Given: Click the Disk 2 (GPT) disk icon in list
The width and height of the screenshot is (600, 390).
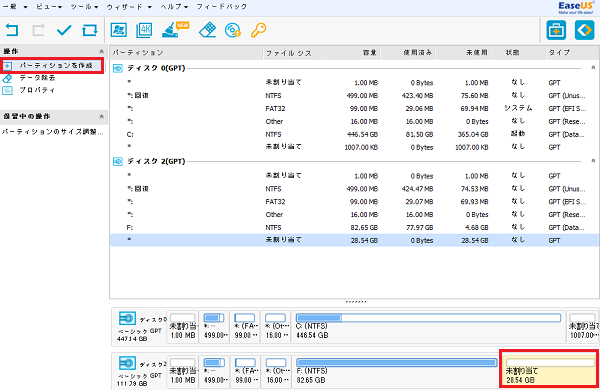Looking at the screenshot, I should tap(118, 162).
